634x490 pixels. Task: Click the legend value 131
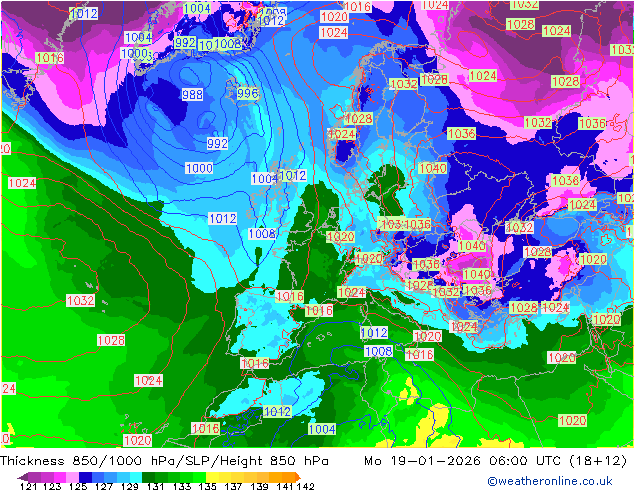(x=156, y=486)
